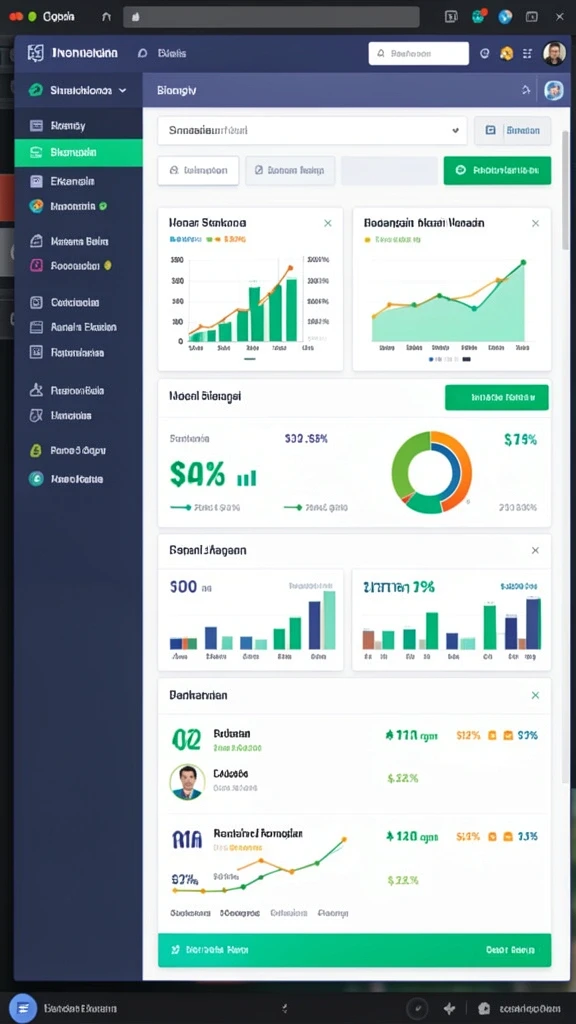The image size is (576, 1024).
Task: Click the pink square icon in sidebar
Action: [x=37, y=265]
